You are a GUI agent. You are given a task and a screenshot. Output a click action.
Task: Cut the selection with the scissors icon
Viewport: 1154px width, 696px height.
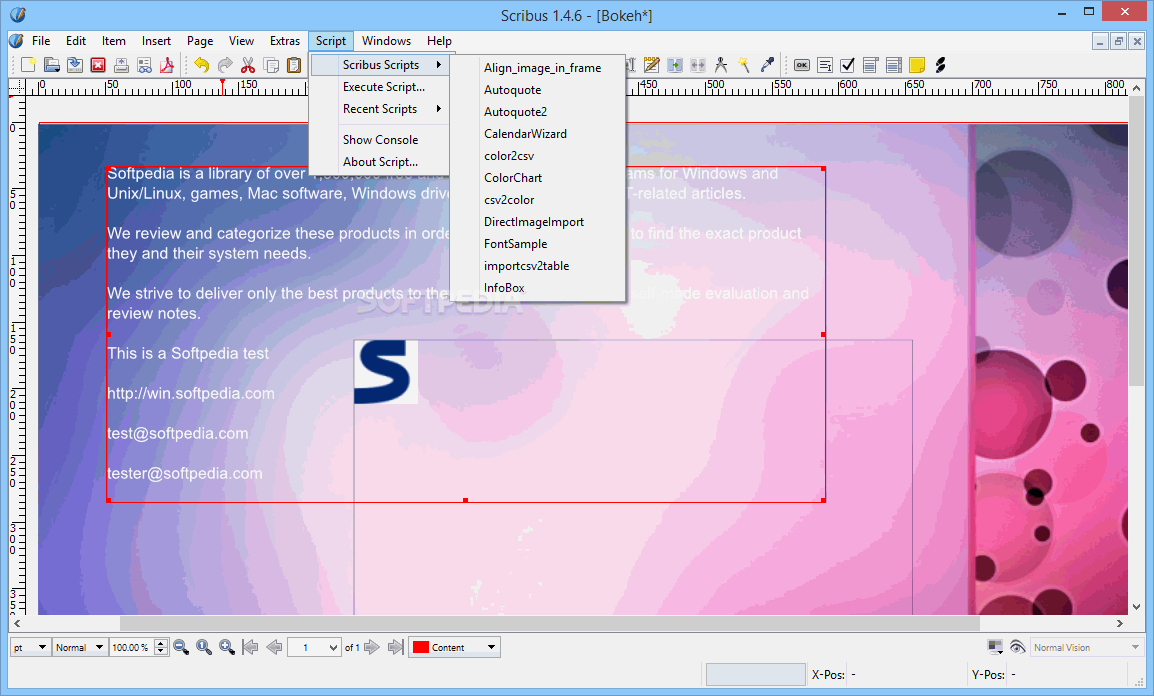point(248,65)
